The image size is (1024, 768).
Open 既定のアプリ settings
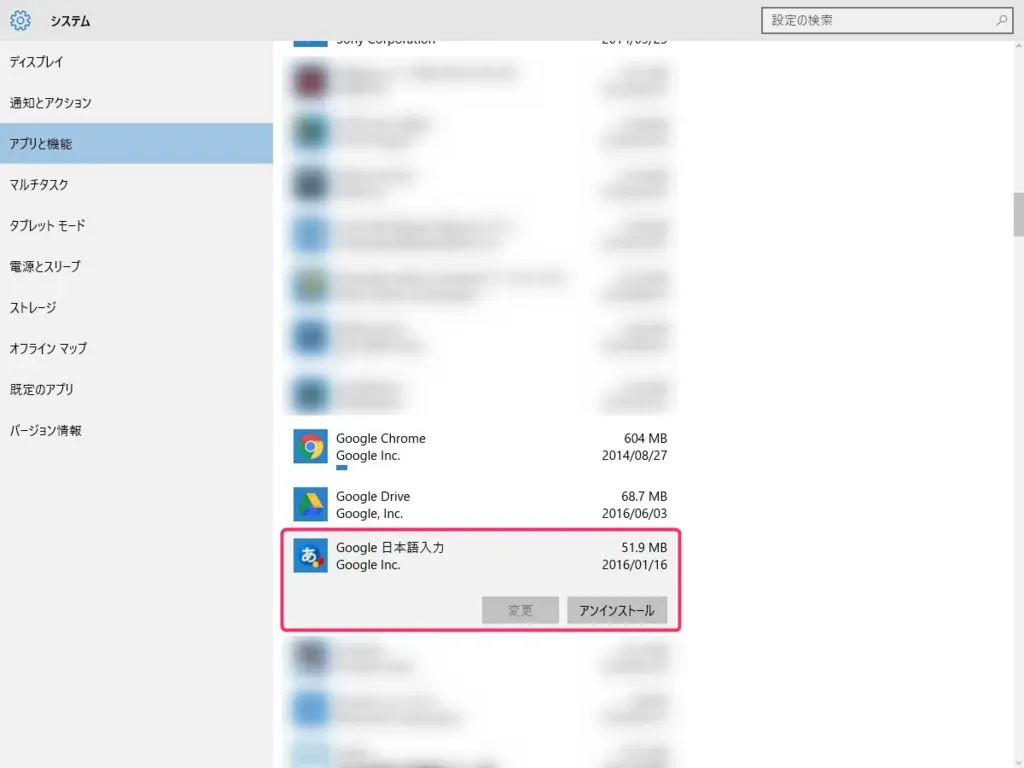click(136, 389)
